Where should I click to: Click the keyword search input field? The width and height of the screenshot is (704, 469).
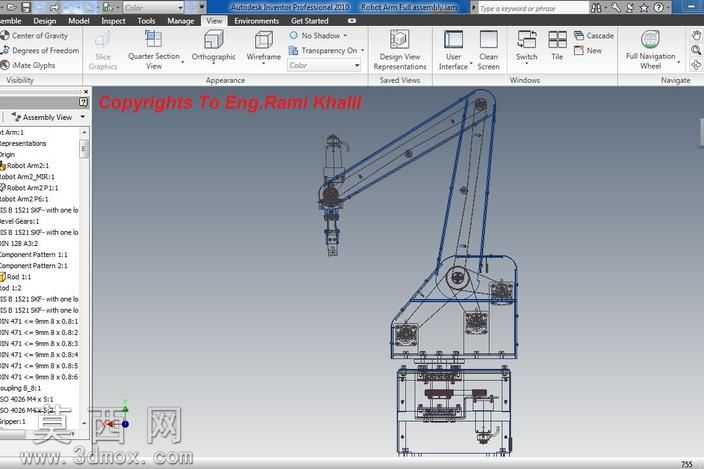point(532,8)
